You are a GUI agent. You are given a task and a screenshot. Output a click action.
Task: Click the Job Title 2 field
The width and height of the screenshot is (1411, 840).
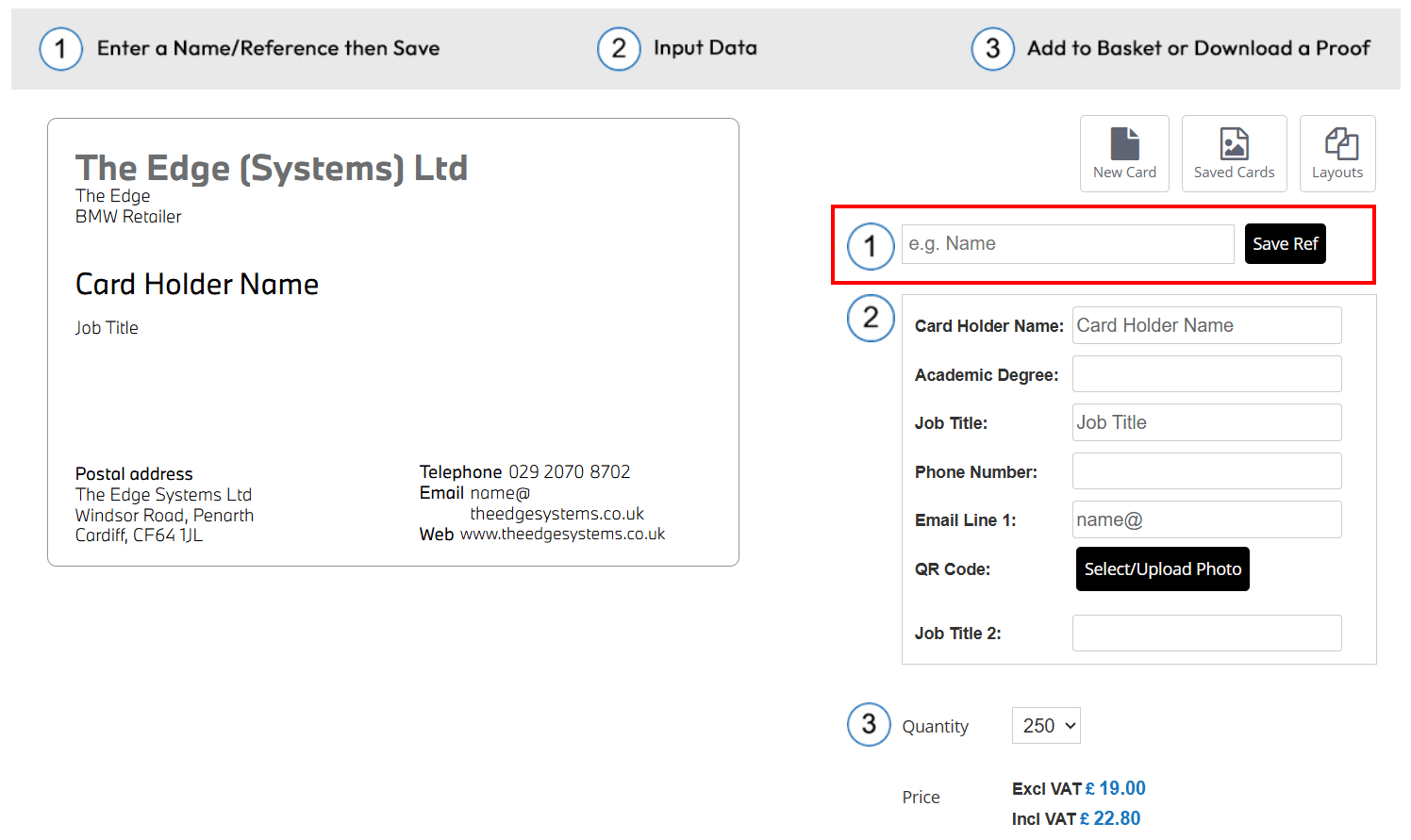tap(1206, 633)
